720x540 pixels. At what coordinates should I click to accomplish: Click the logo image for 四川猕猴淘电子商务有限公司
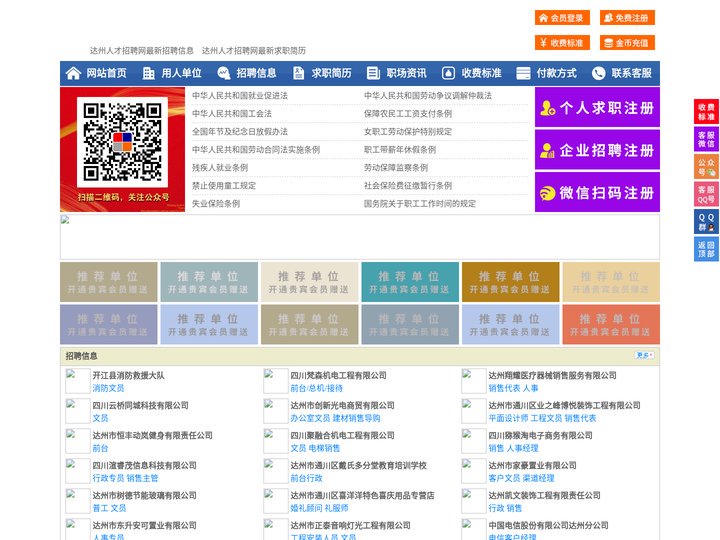pyautogui.click(x=474, y=441)
